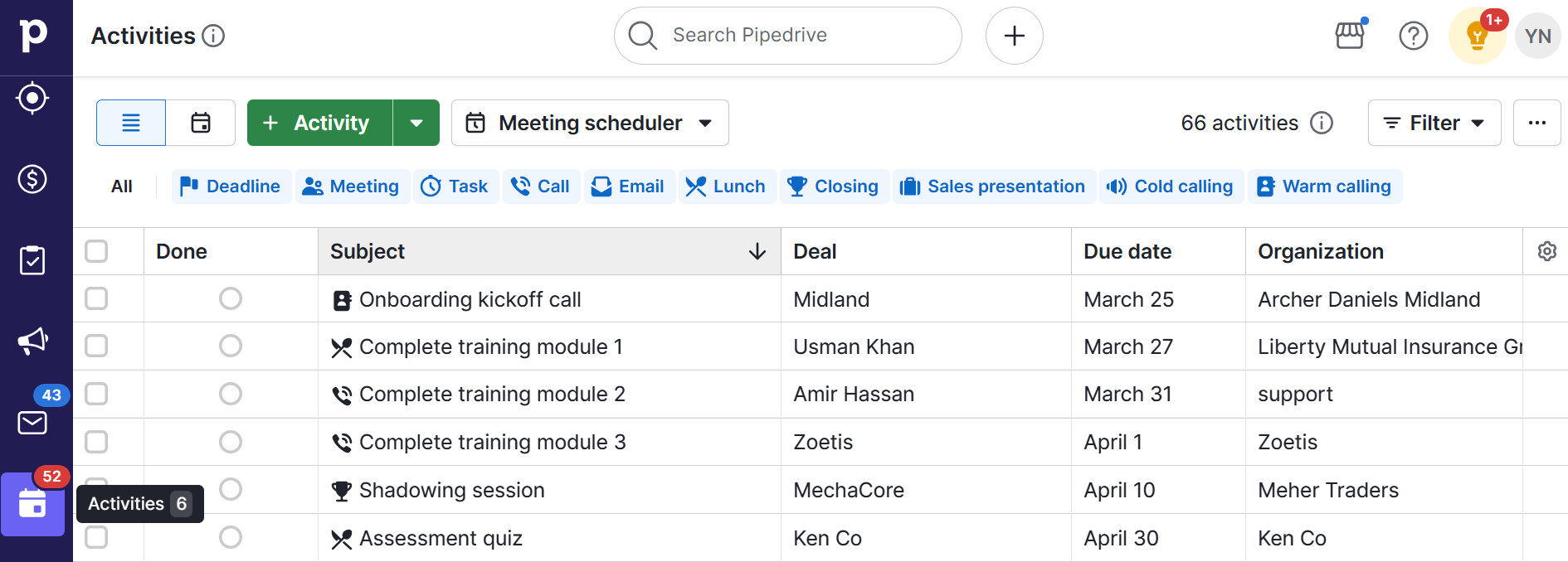This screenshot has width=1568, height=562.
Task: Open the Projects clipboard icon in sidebar
Action: (x=32, y=260)
